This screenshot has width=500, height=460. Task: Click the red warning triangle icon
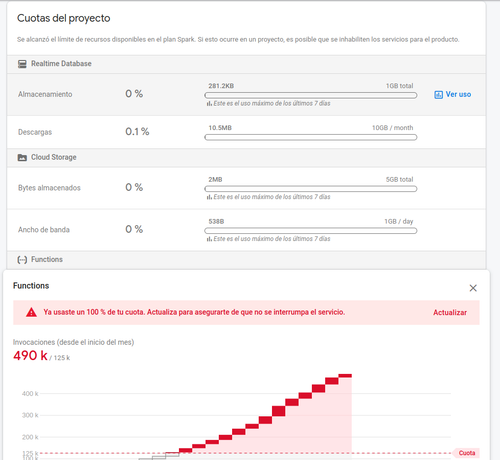click(x=31, y=312)
